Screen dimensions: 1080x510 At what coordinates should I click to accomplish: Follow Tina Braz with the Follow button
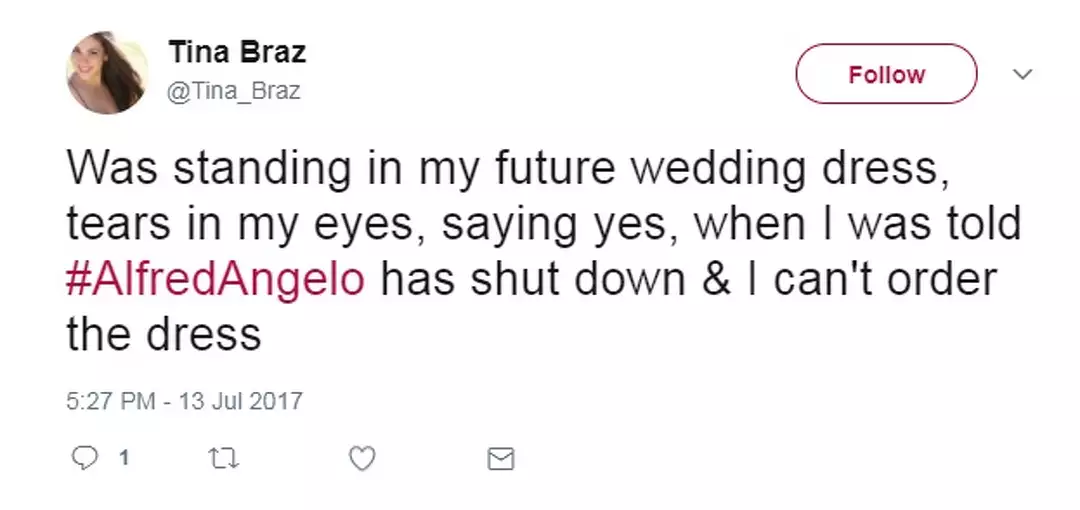tap(886, 75)
